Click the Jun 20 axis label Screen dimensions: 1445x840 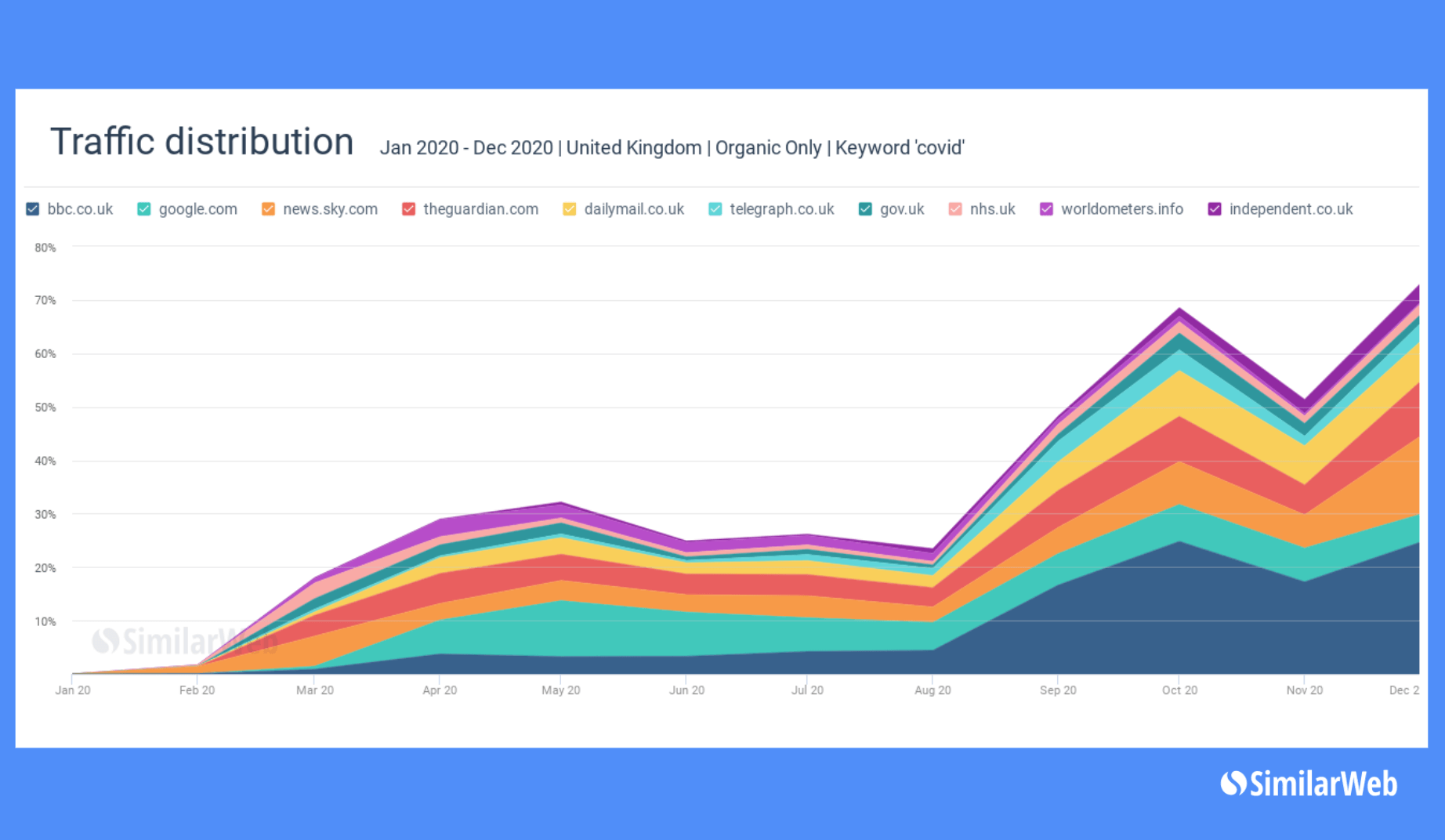coord(686,690)
